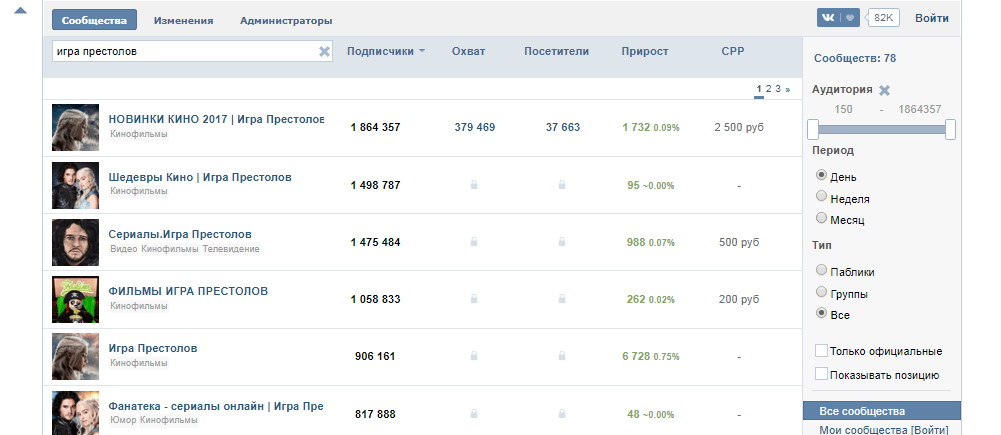Viewport: 1001px width, 435px height.
Task: Open the ФИЛЬМЫ ИГРА ПРЕСТОЛОВ community avatar
Action: [76, 299]
